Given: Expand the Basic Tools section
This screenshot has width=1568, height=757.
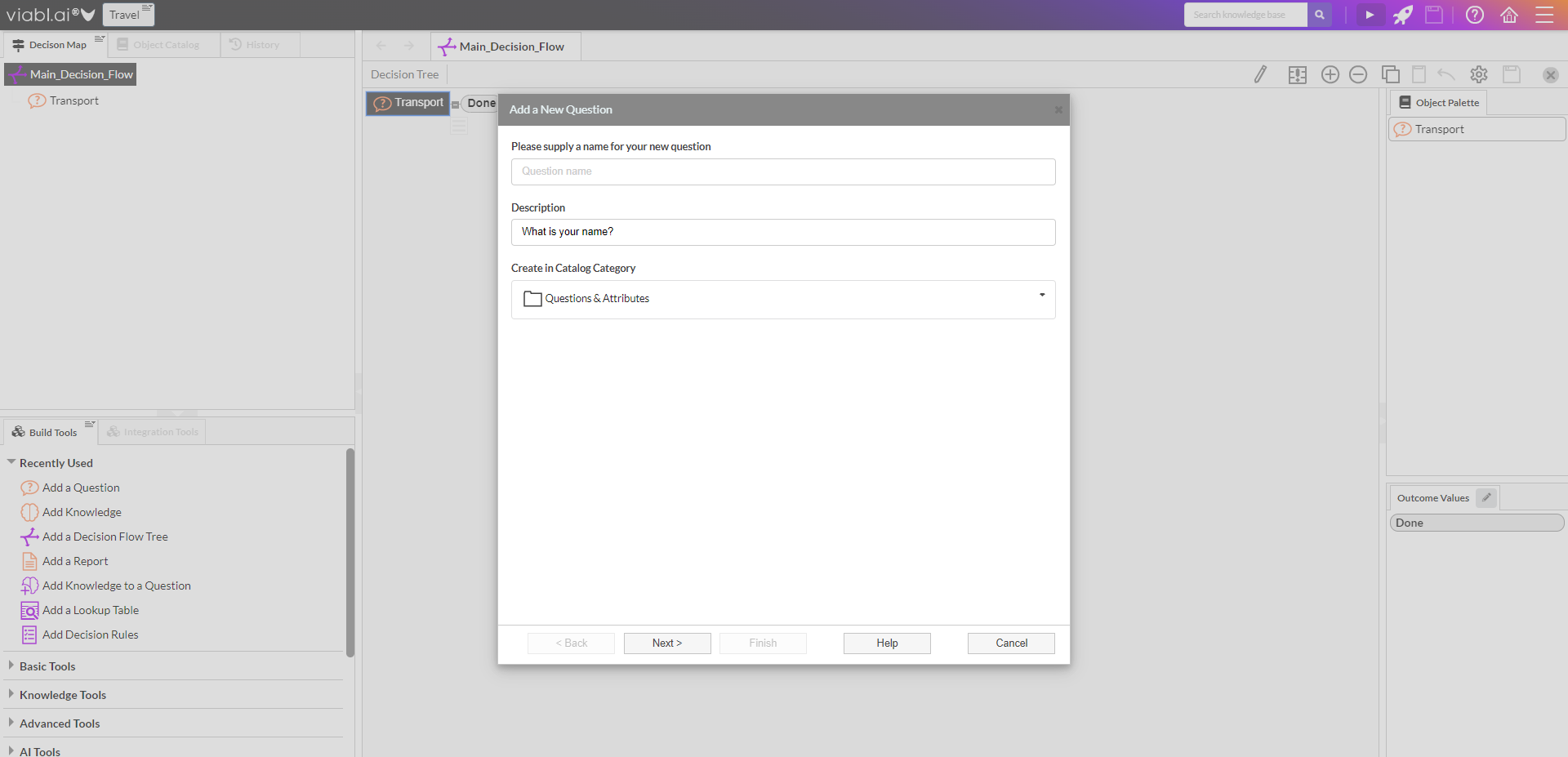Looking at the screenshot, I should coord(11,666).
